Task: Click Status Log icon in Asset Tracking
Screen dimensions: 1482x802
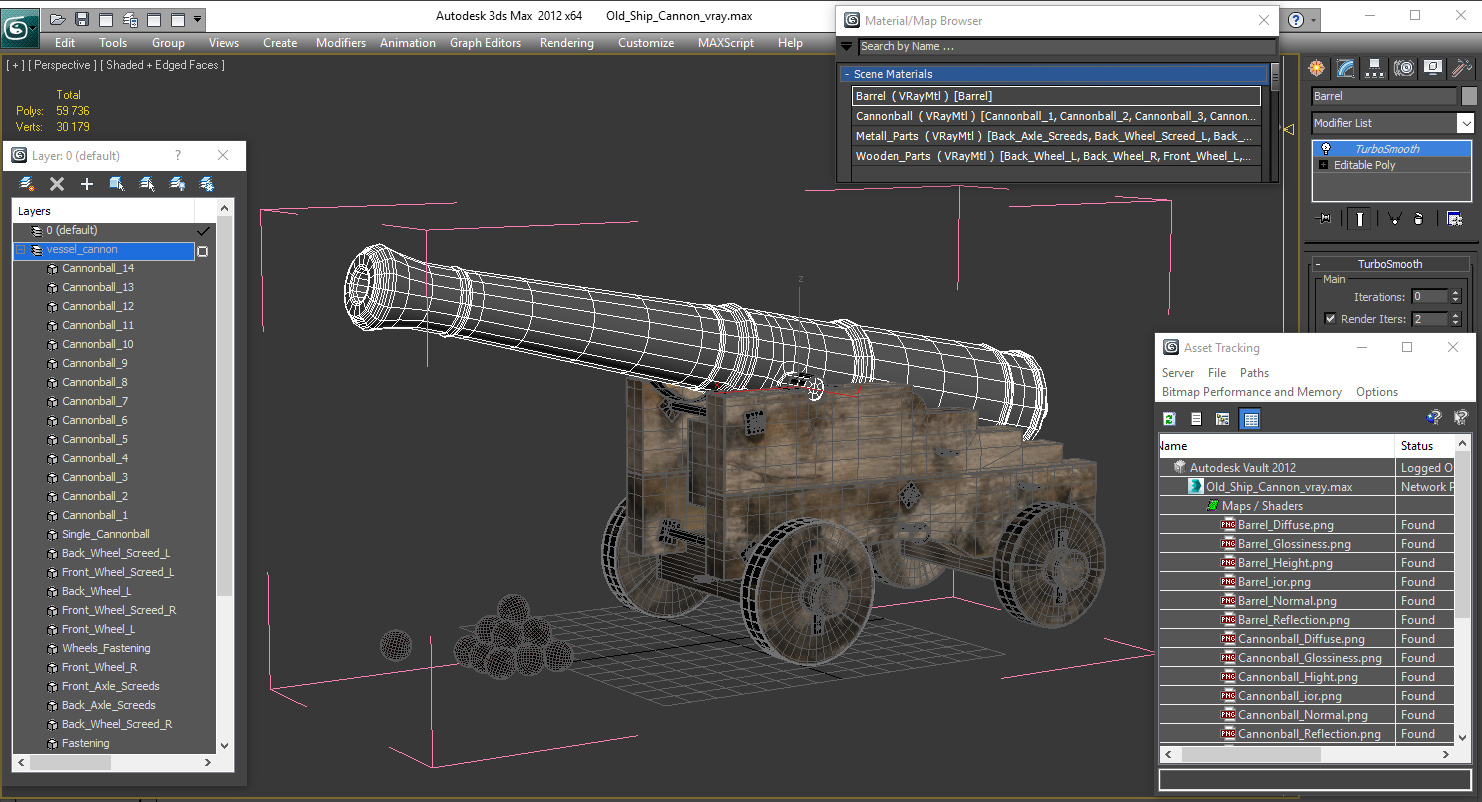Action: [x=1196, y=419]
